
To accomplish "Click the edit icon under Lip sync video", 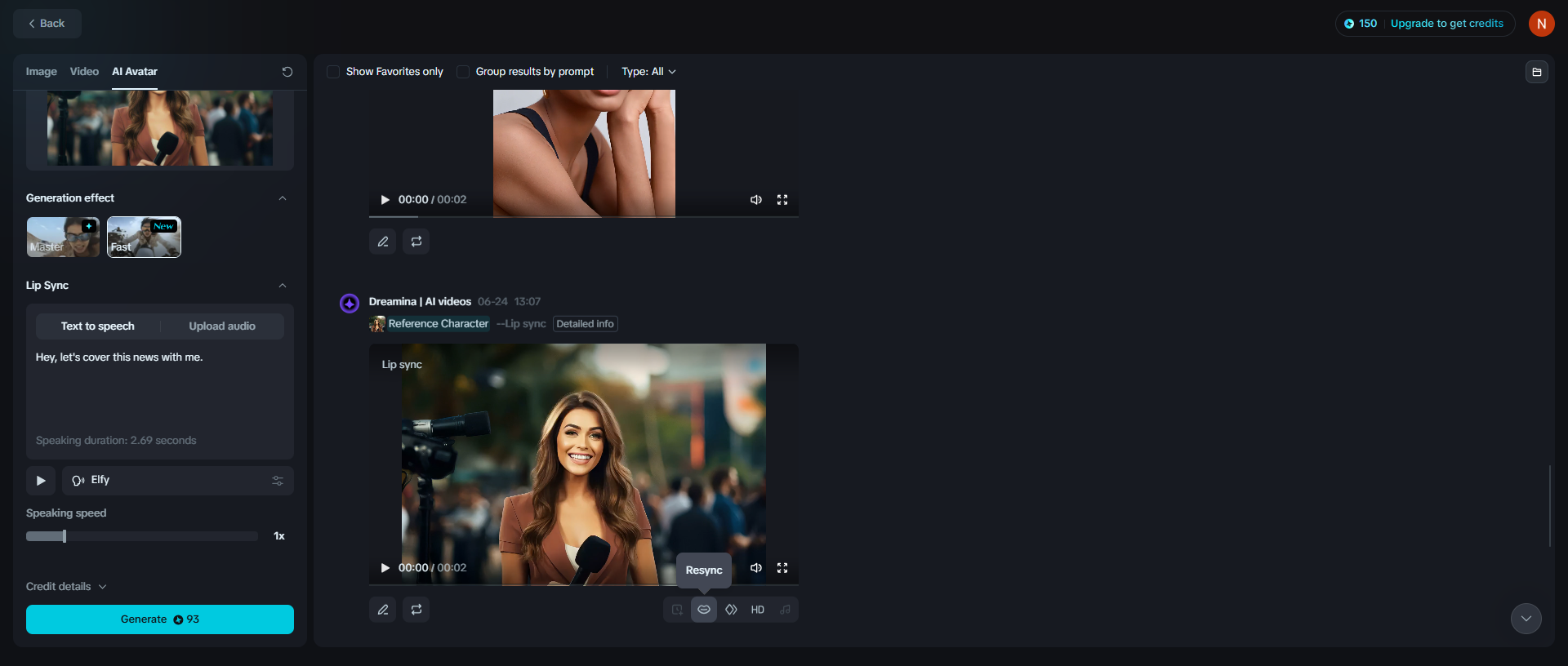I will (383, 610).
